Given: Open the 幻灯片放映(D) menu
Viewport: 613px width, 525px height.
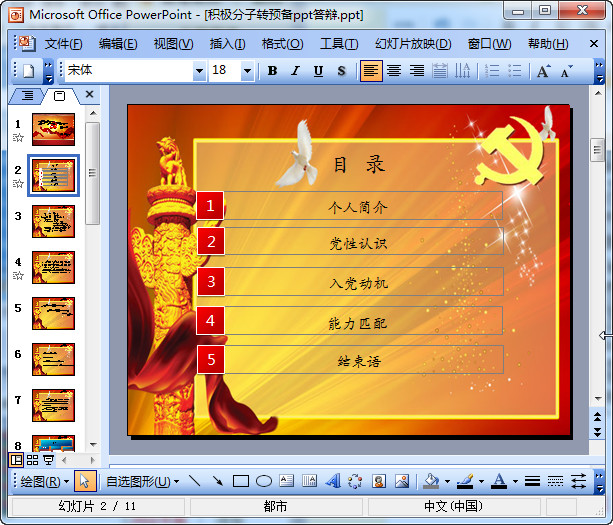Looking at the screenshot, I should point(413,44).
